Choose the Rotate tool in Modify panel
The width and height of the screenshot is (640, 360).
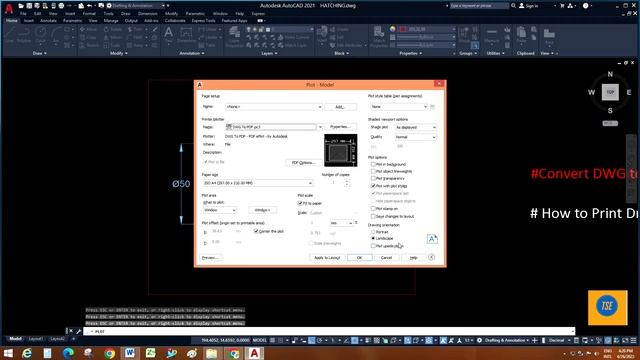tap(113, 29)
